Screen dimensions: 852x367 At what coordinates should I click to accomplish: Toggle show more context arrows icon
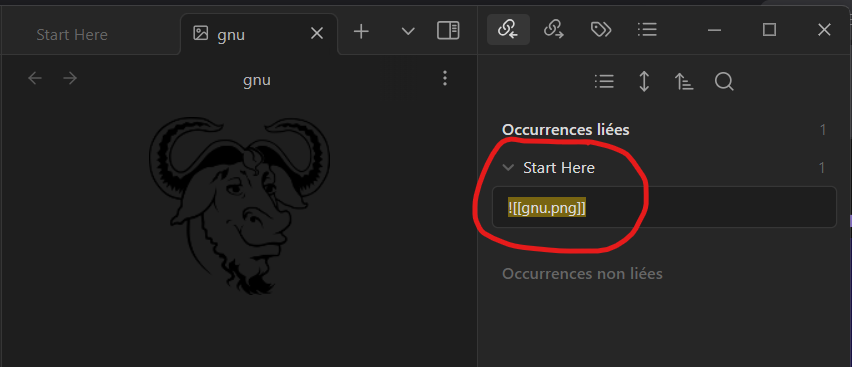point(644,82)
